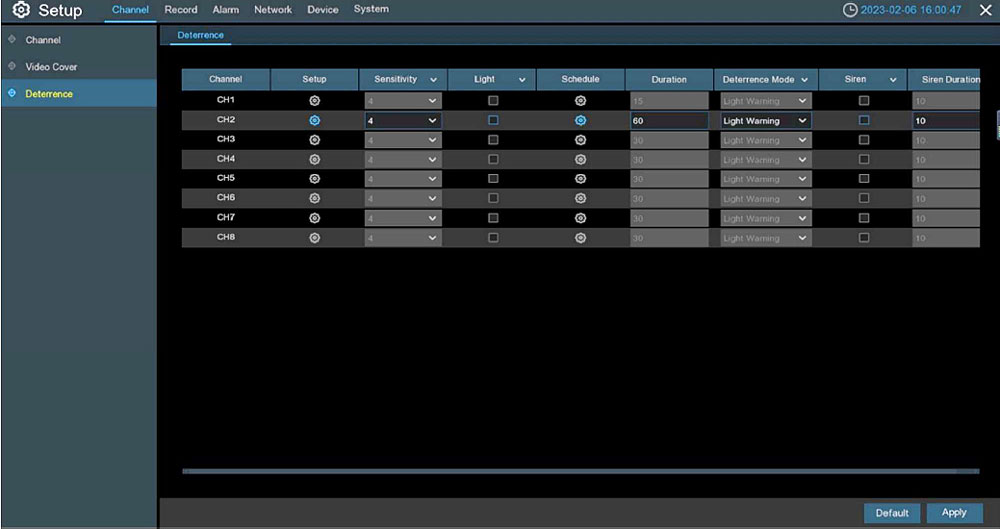Click the CH4 row label

pyautogui.click(x=226, y=159)
